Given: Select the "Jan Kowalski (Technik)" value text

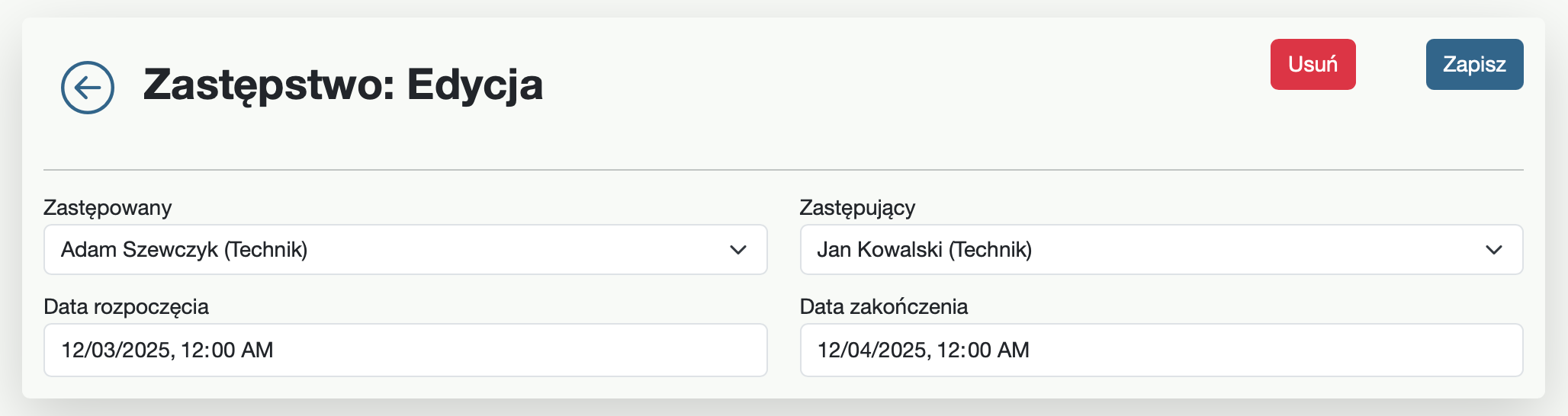Looking at the screenshot, I should coord(924,249).
